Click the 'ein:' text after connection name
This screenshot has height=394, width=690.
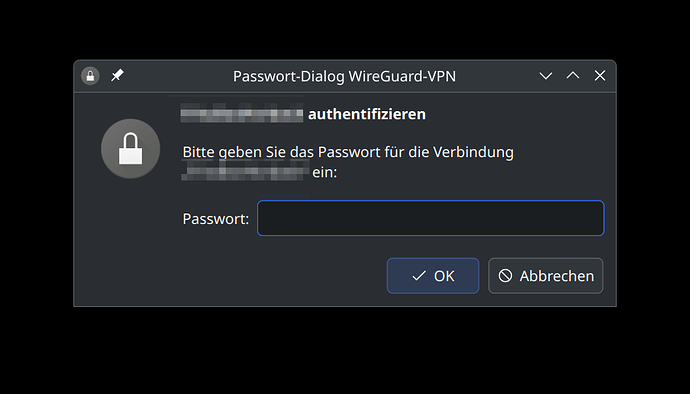tap(324, 172)
